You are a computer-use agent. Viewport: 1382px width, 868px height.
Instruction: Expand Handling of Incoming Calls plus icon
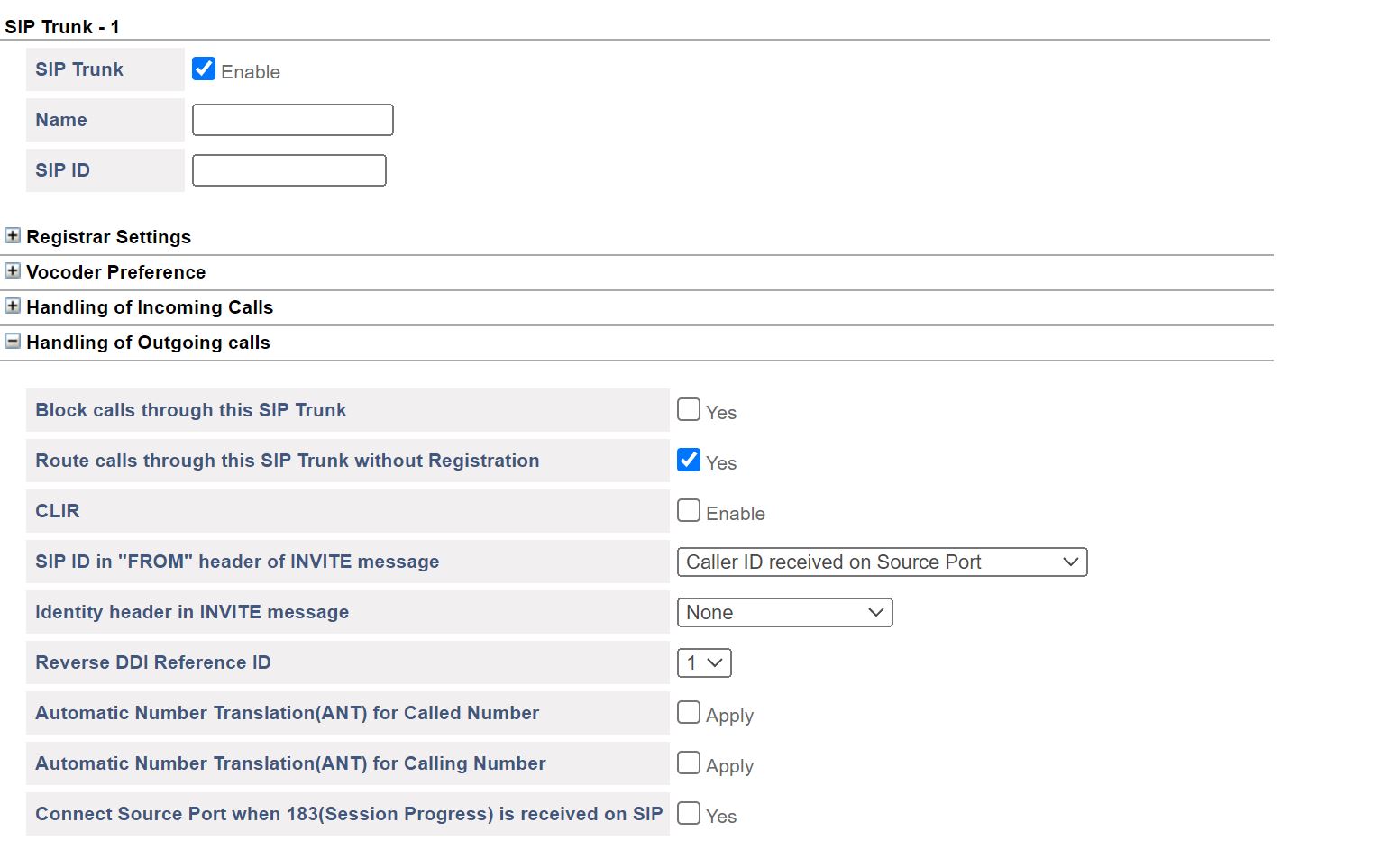pyautogui.click(x=13, y=306)
